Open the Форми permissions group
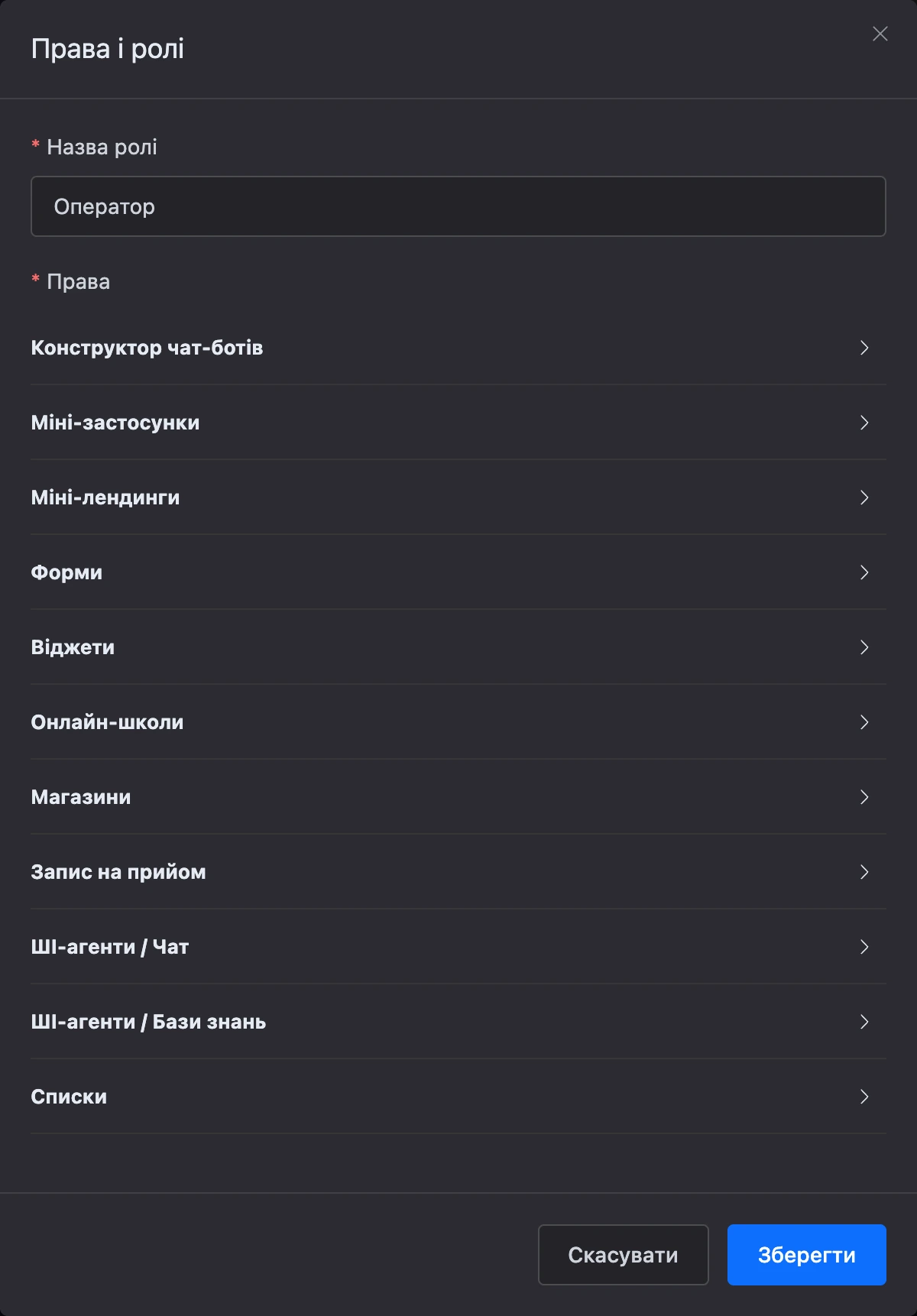917x1316 pixels. [x=458, y=572]
